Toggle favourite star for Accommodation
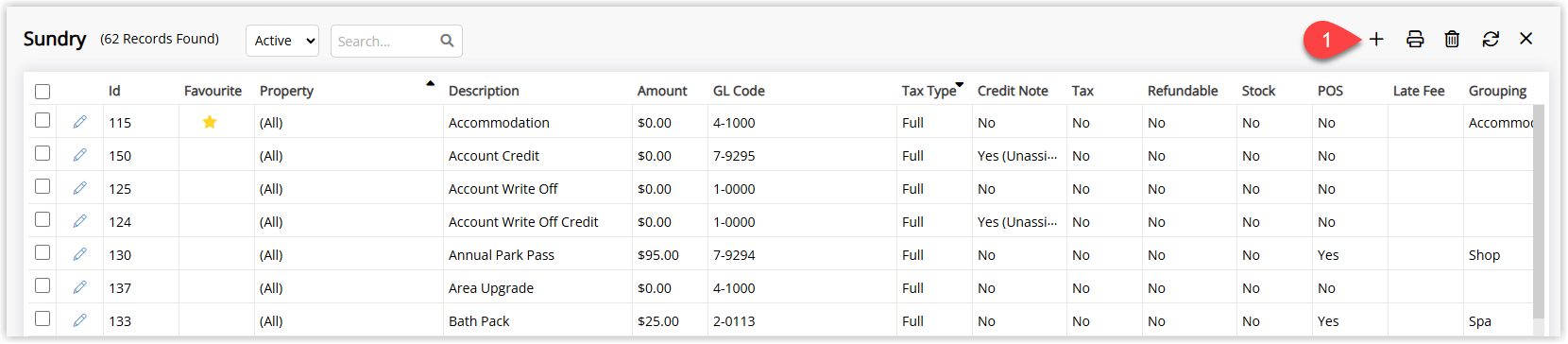This screenshot has height=344, width=1568. 210,122
